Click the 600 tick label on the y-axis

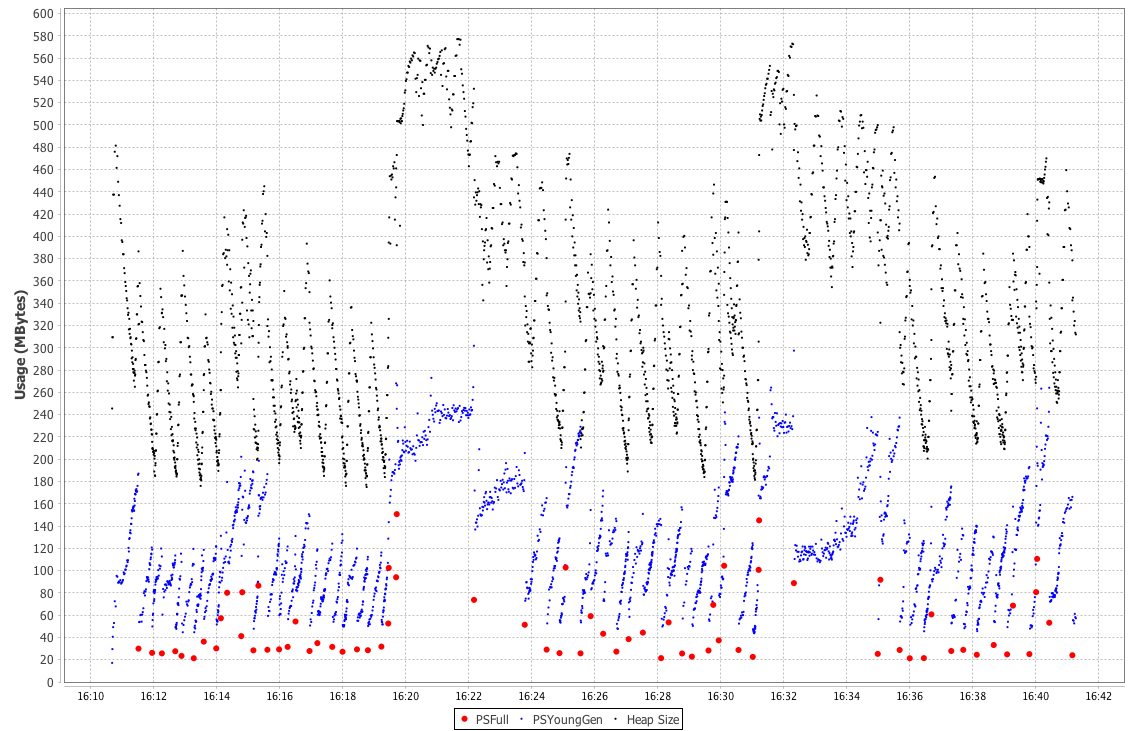coord(43,14)
